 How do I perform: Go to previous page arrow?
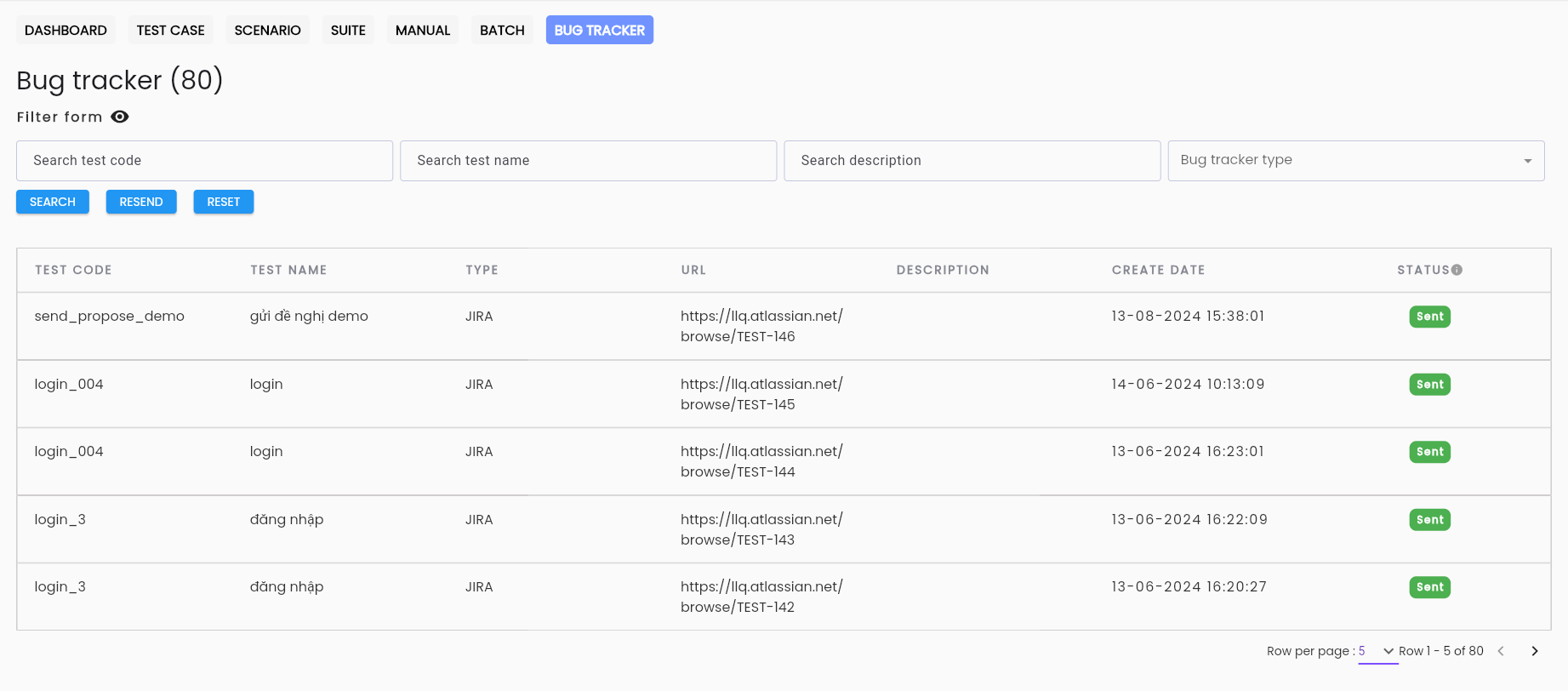pyautogui.click(x=1501, y=651)
